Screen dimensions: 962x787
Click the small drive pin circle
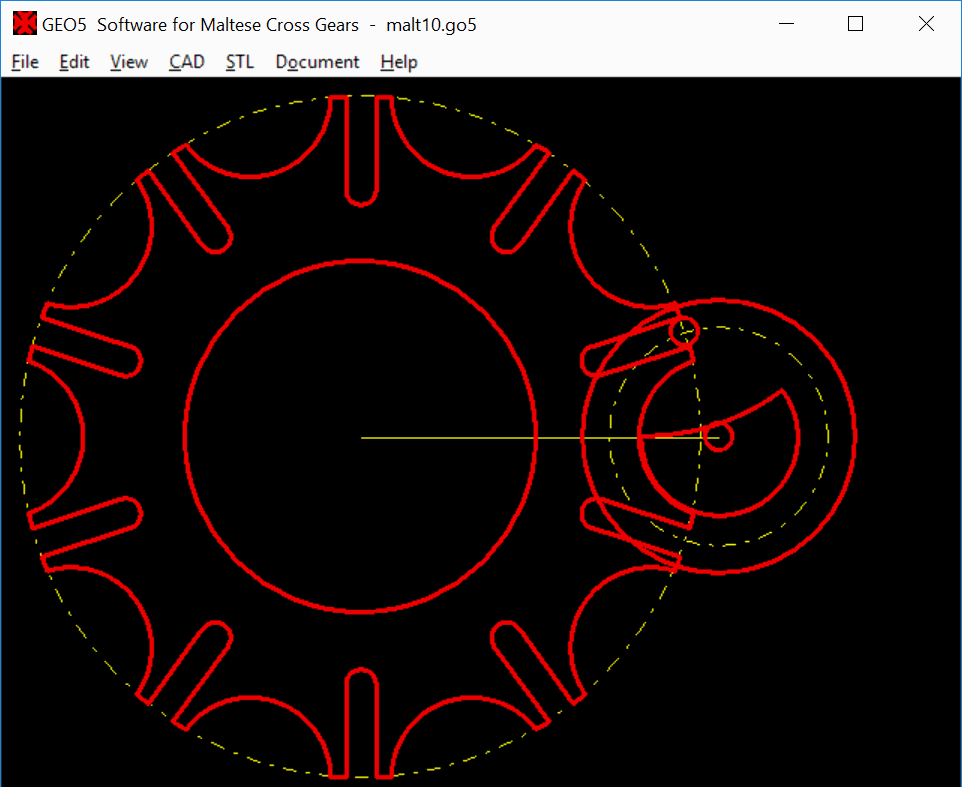click(x=684, y=331)
